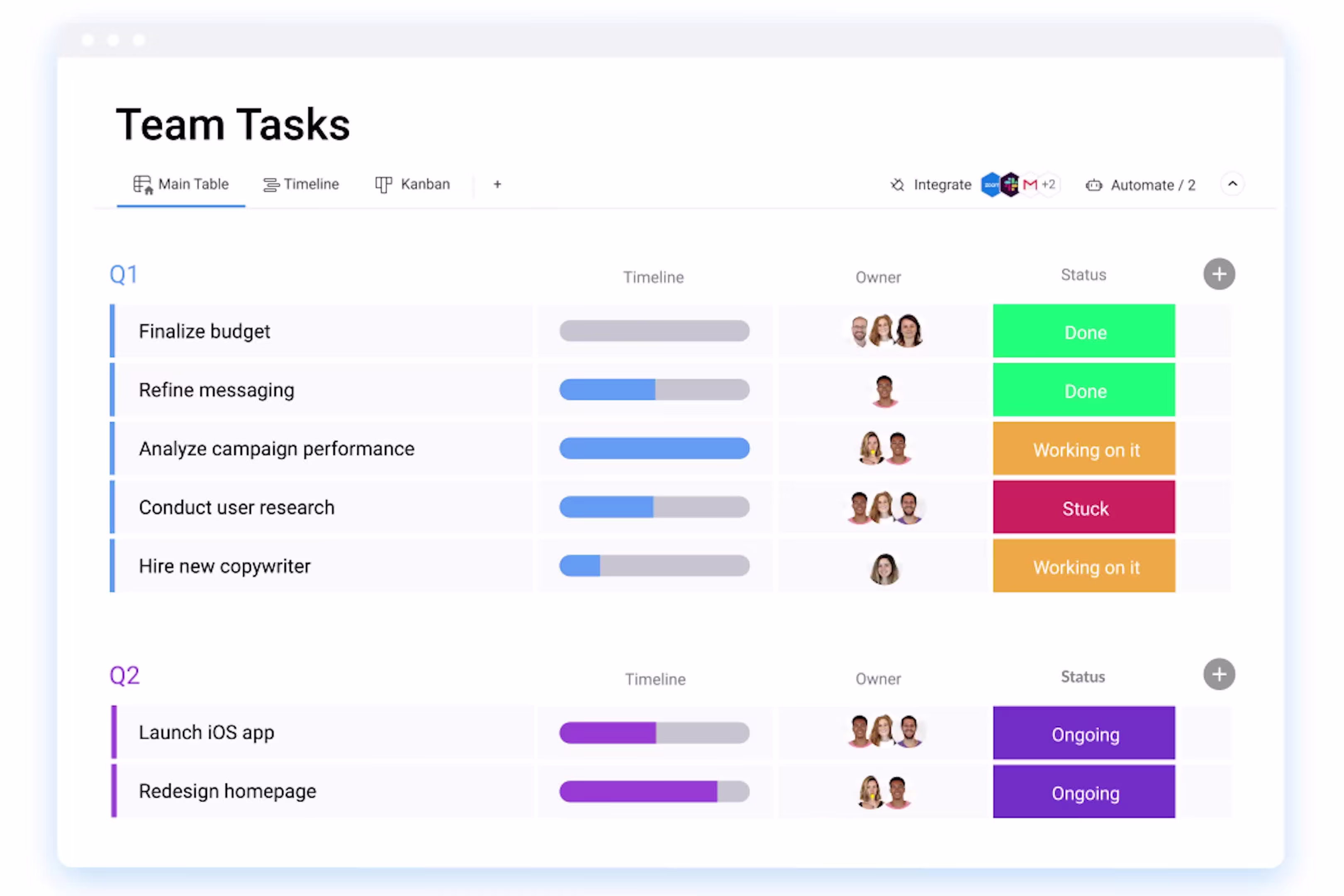Collapse the Q2 group title

[124, 675]
